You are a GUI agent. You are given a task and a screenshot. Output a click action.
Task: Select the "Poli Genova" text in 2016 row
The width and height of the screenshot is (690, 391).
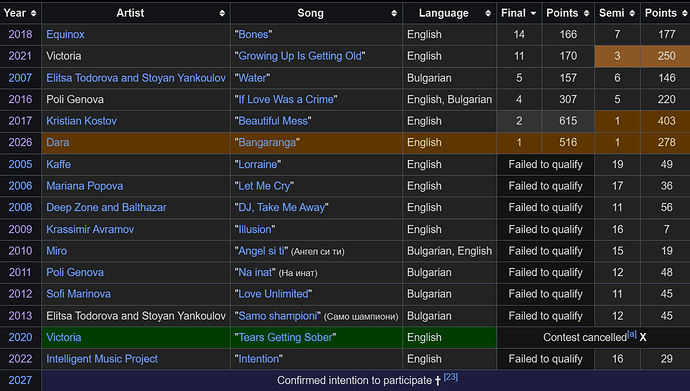(x=75, y=99)
